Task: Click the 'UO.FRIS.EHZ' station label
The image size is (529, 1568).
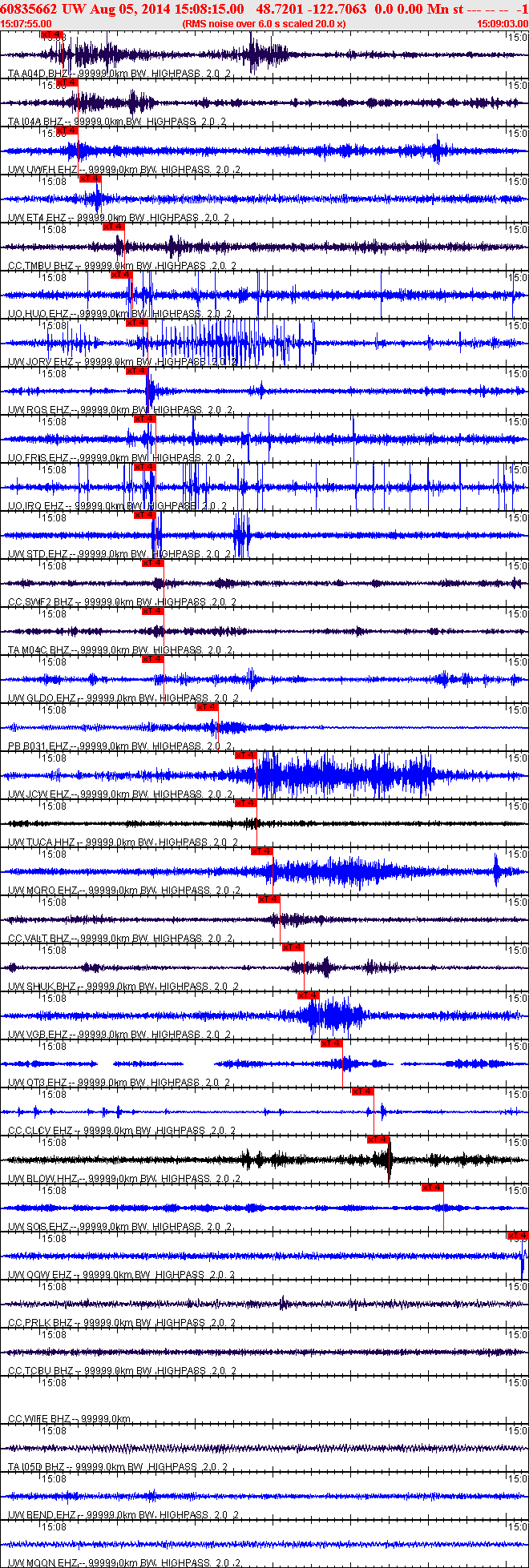Action: pos(38,458)
